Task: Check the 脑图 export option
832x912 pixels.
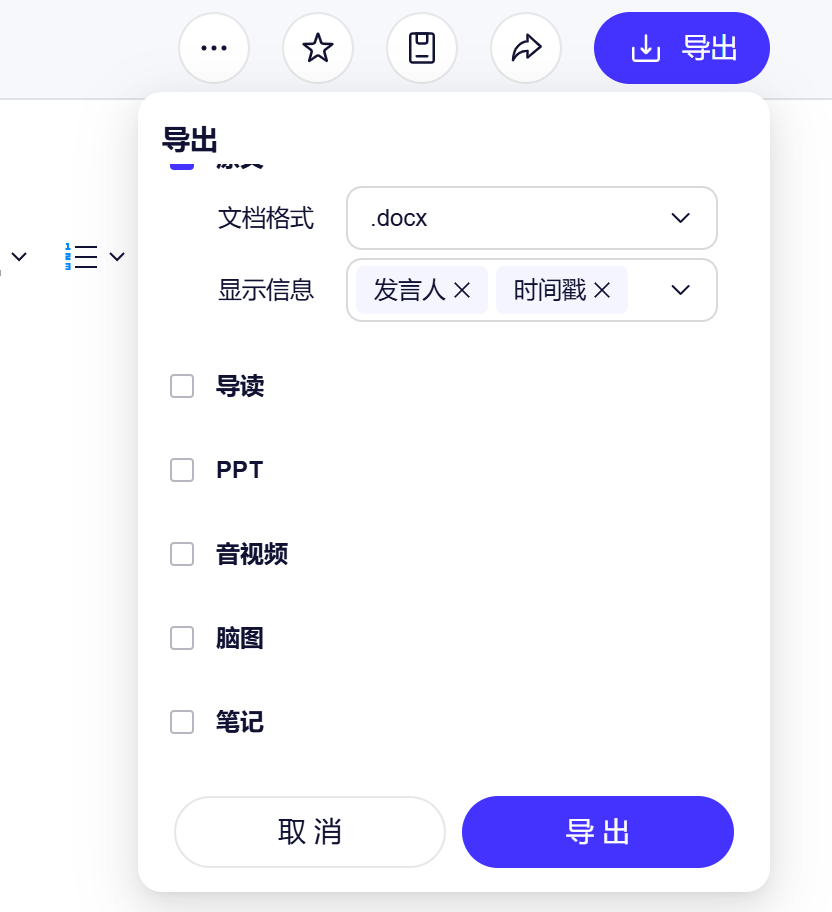Action: 182,638
